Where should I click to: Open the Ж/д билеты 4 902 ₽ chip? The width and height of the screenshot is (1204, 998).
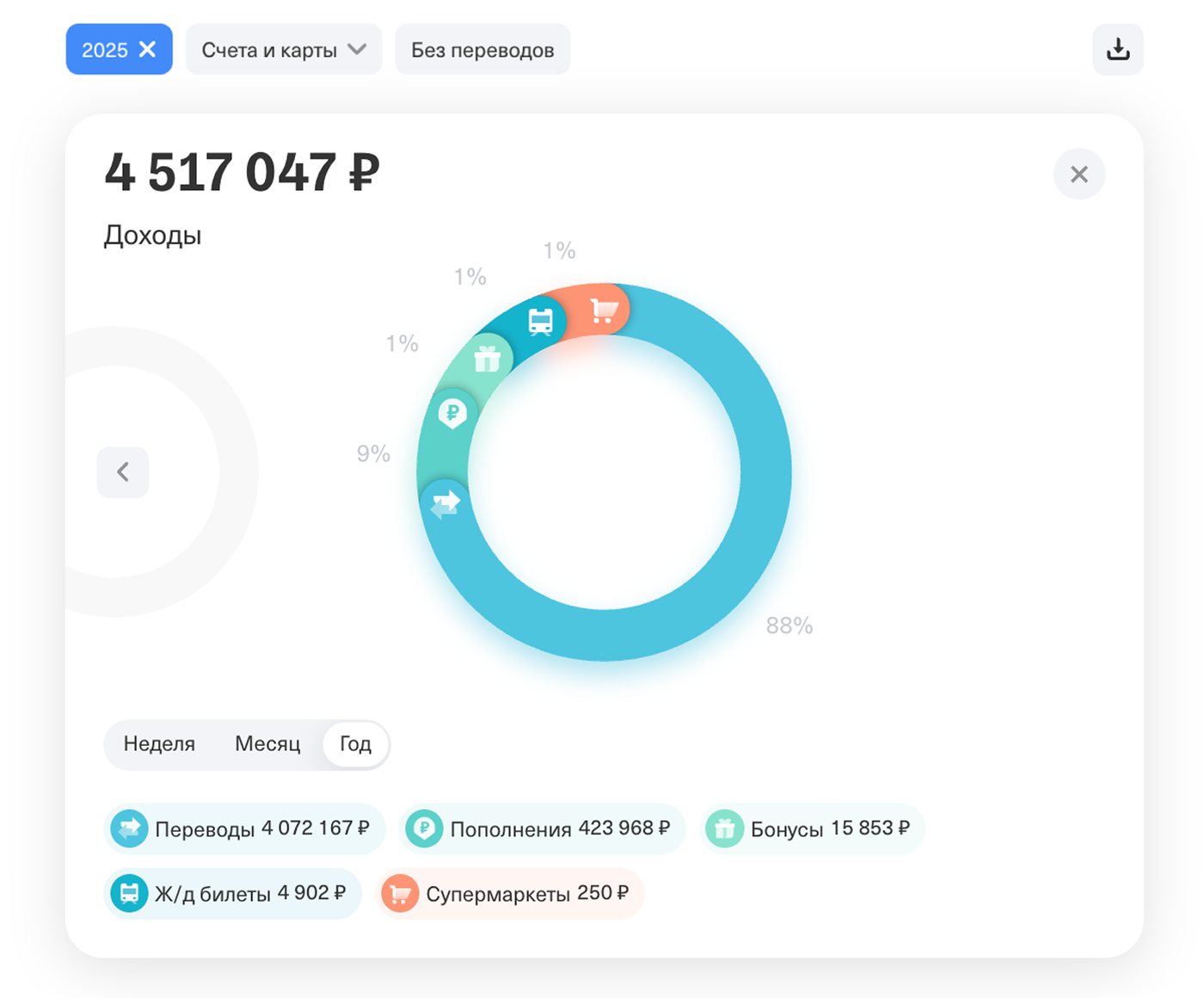[x=232, y=894]
